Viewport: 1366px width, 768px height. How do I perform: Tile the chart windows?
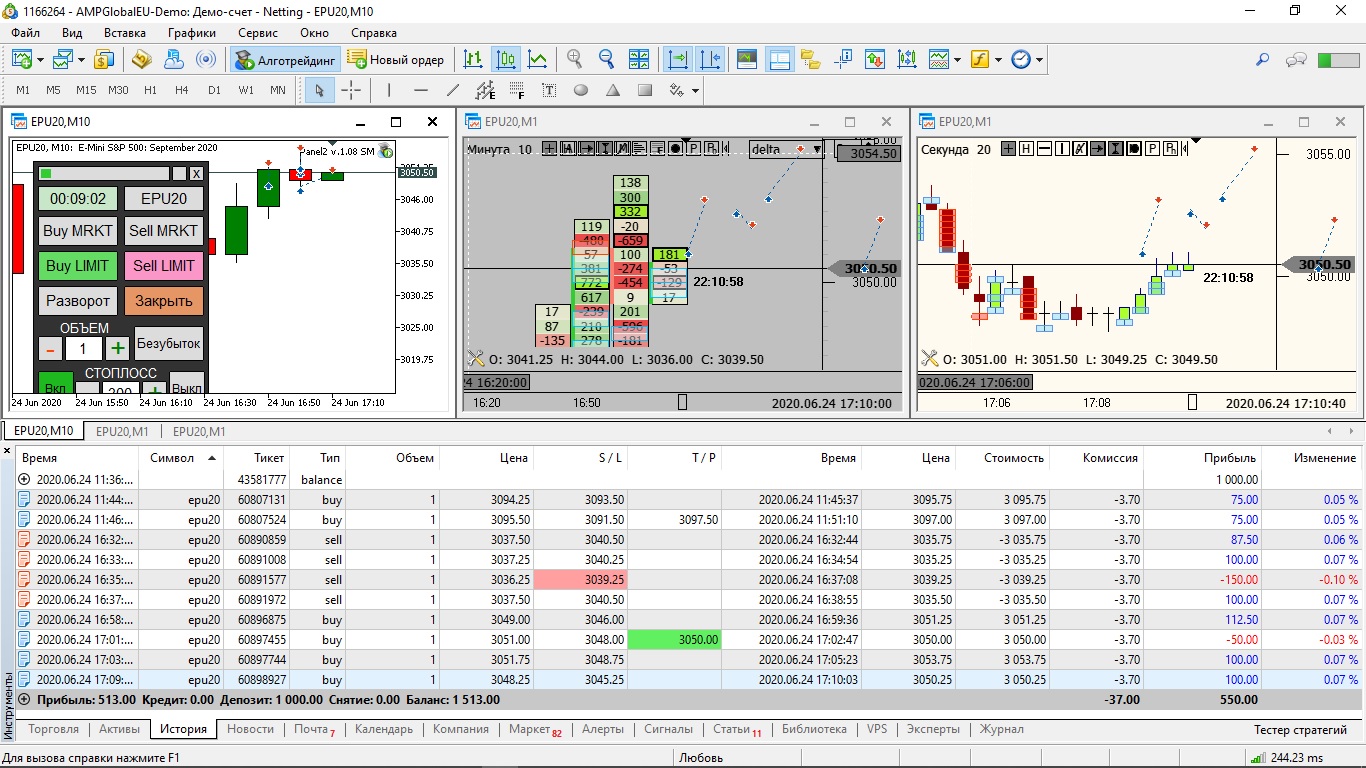(639, 59)
